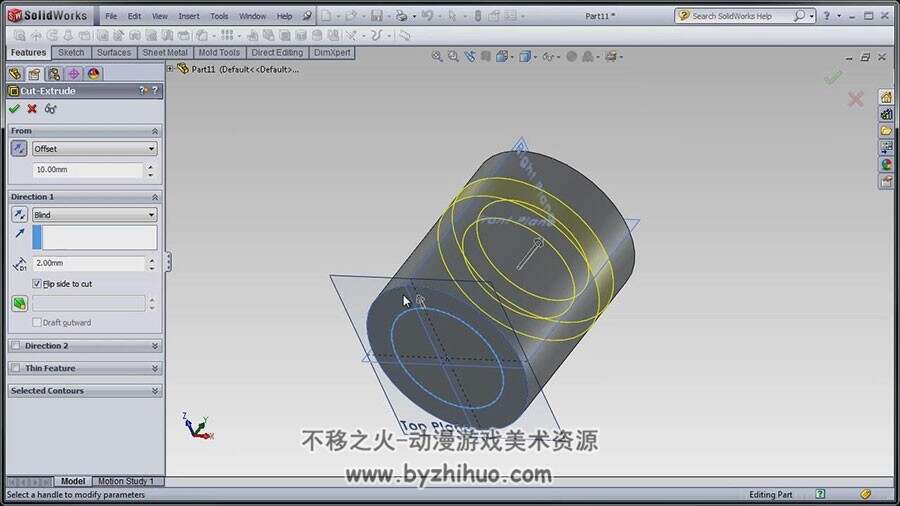900x506 pixels.
Task: Click the 2.00mm depth field
Action: 88,263
